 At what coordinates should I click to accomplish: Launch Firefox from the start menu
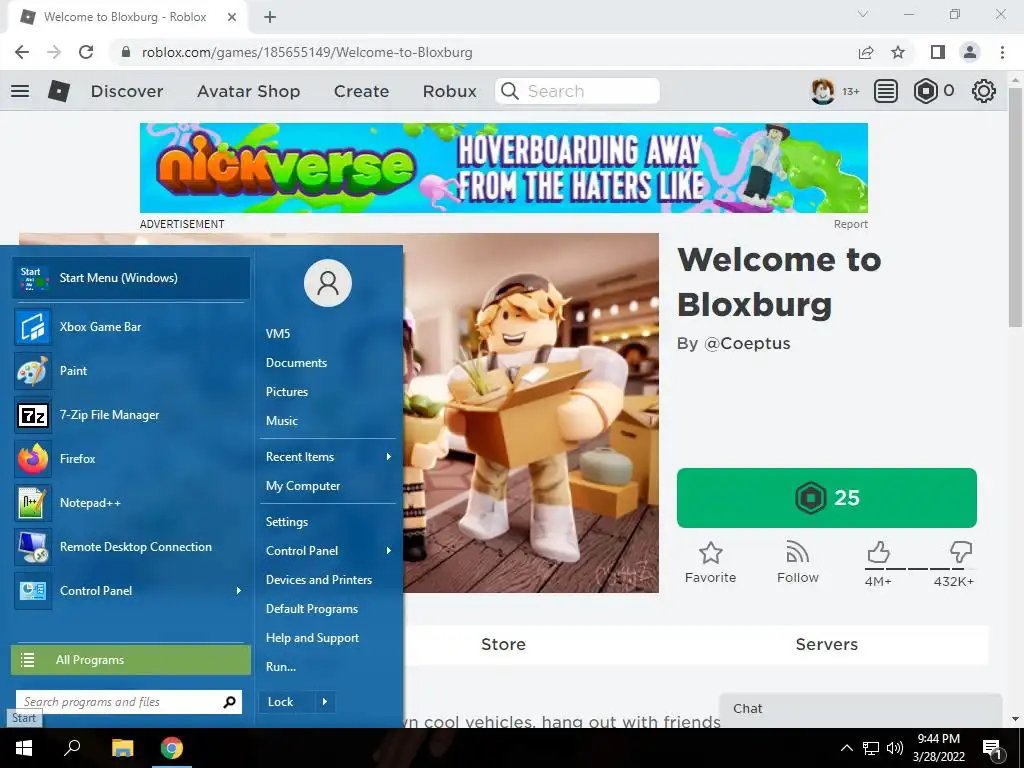coord(131,458)
